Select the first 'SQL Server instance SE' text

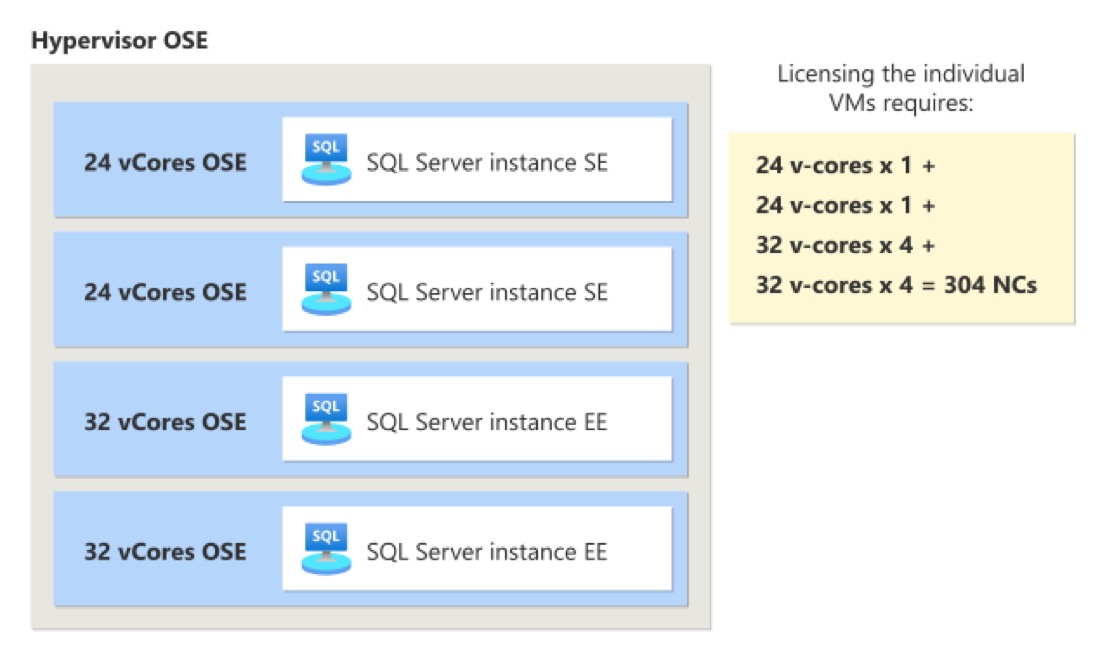pos(487,163)
